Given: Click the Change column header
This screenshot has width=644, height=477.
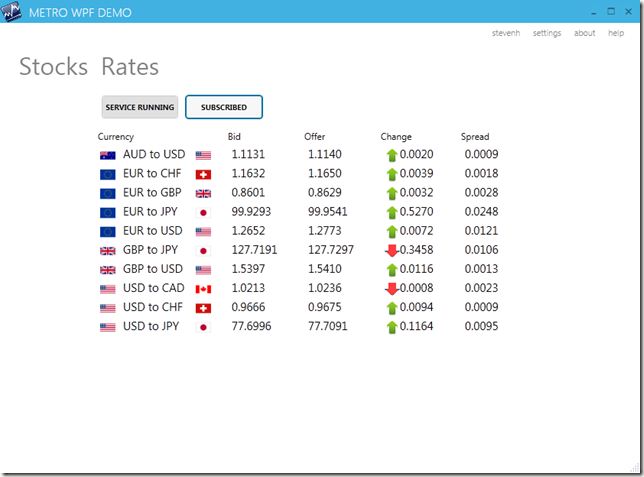Looking at the screenshot, I should [x=396, y=137].
